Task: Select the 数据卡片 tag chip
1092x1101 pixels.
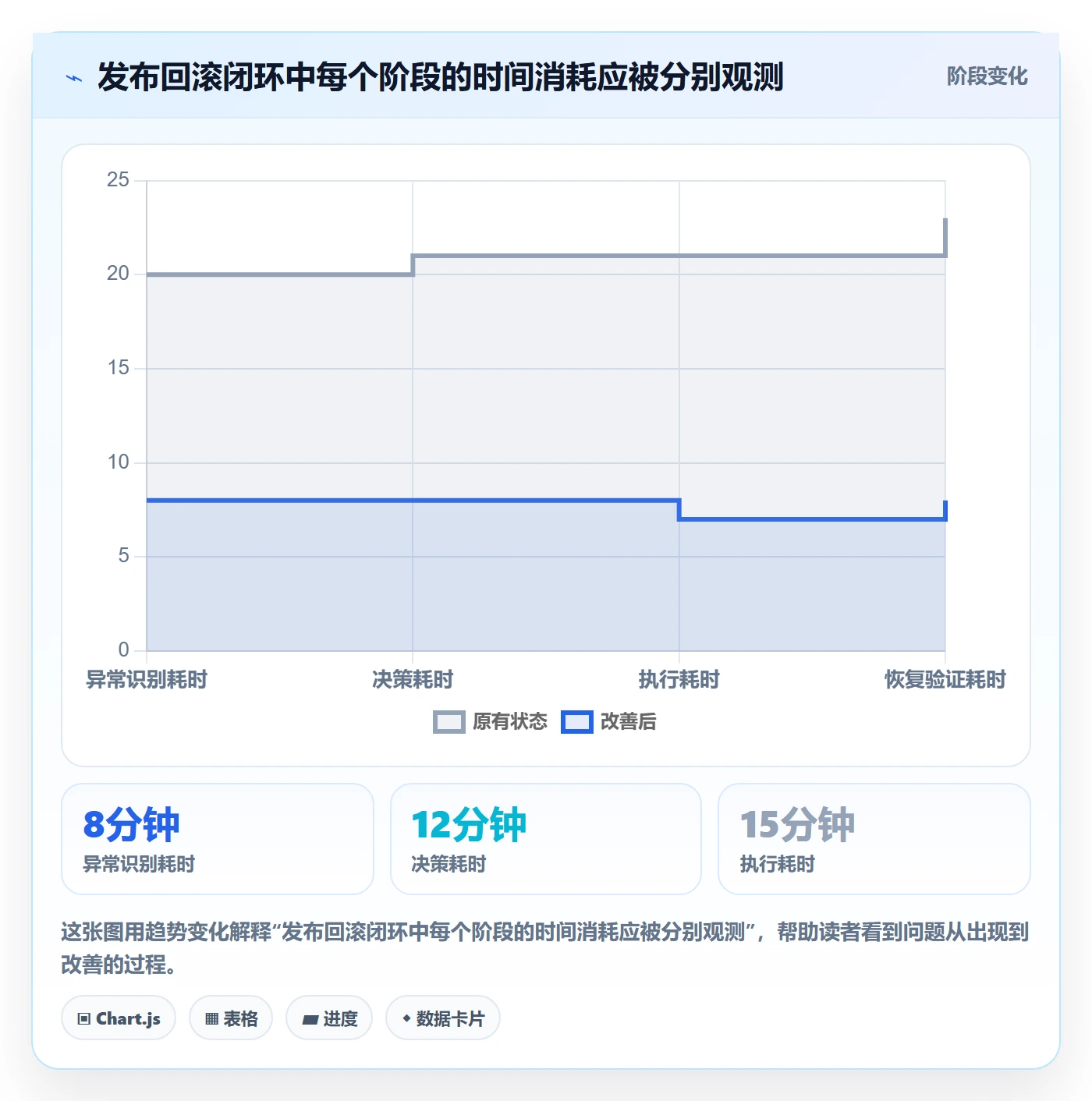Action: point(443,1018)
